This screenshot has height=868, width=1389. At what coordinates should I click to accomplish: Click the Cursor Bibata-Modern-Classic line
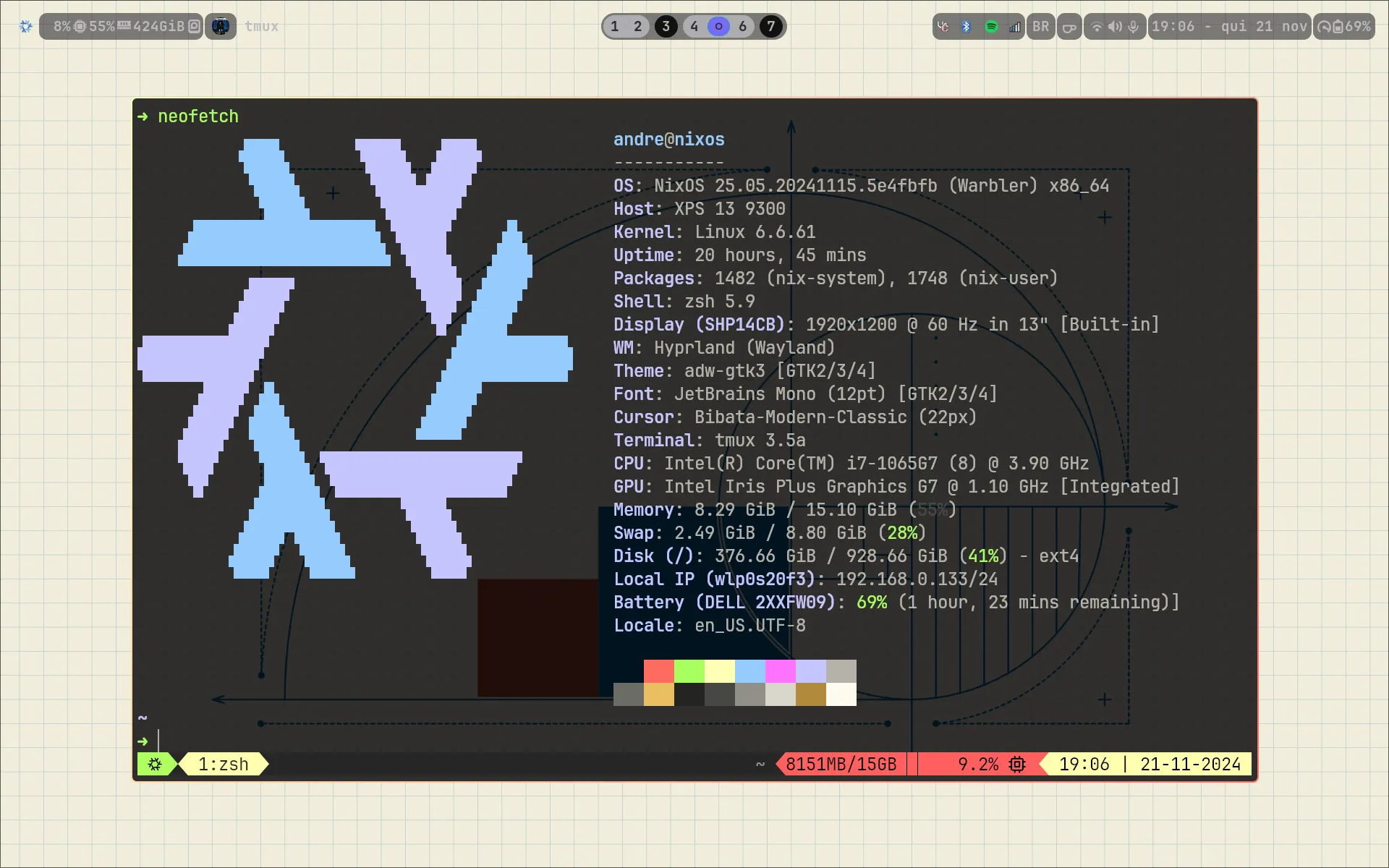pyautogui.click(x=795, y=417)
